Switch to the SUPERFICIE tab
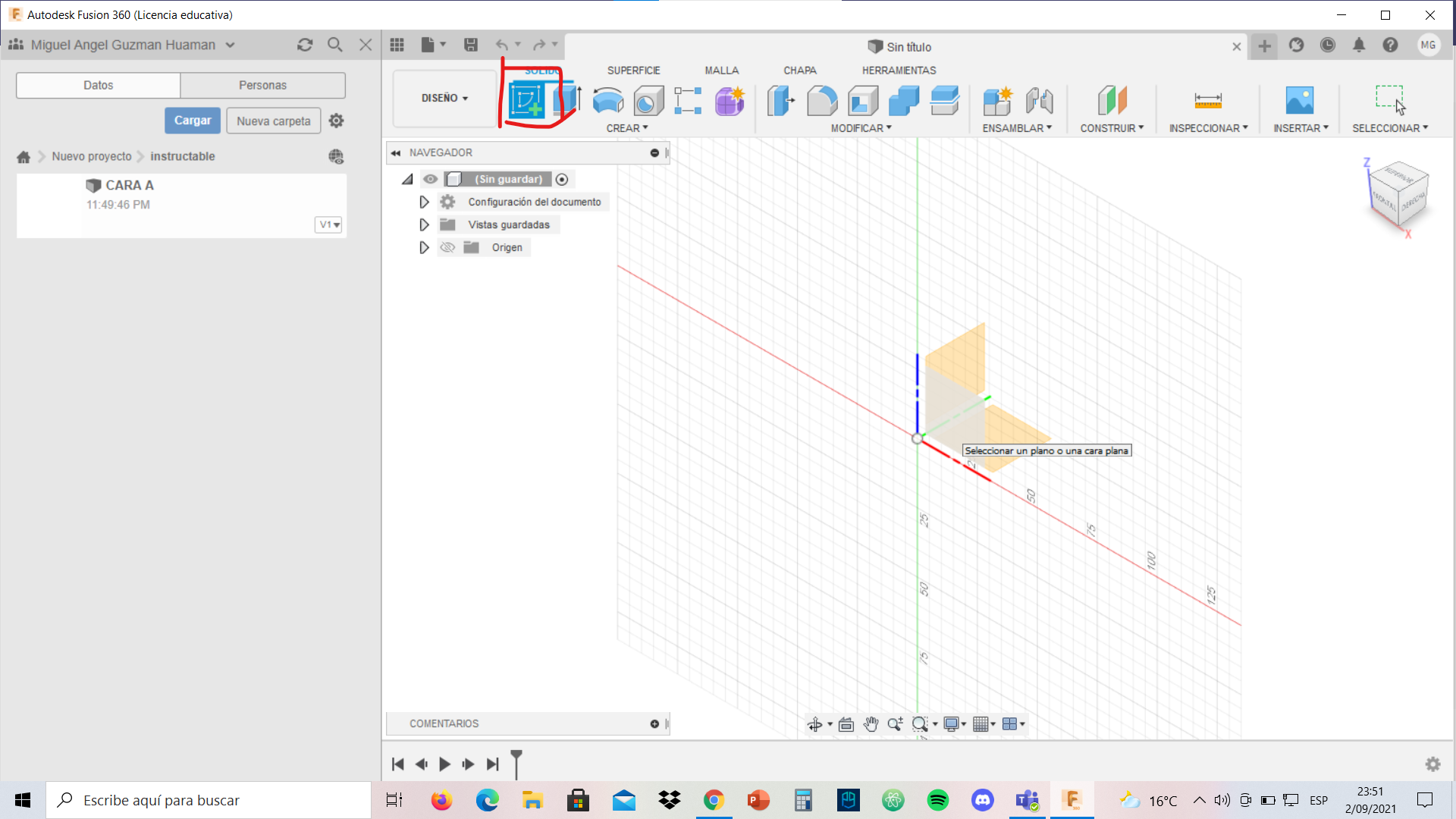The image size is (1456, 819). pyautogui.click(x=633, y=71)
